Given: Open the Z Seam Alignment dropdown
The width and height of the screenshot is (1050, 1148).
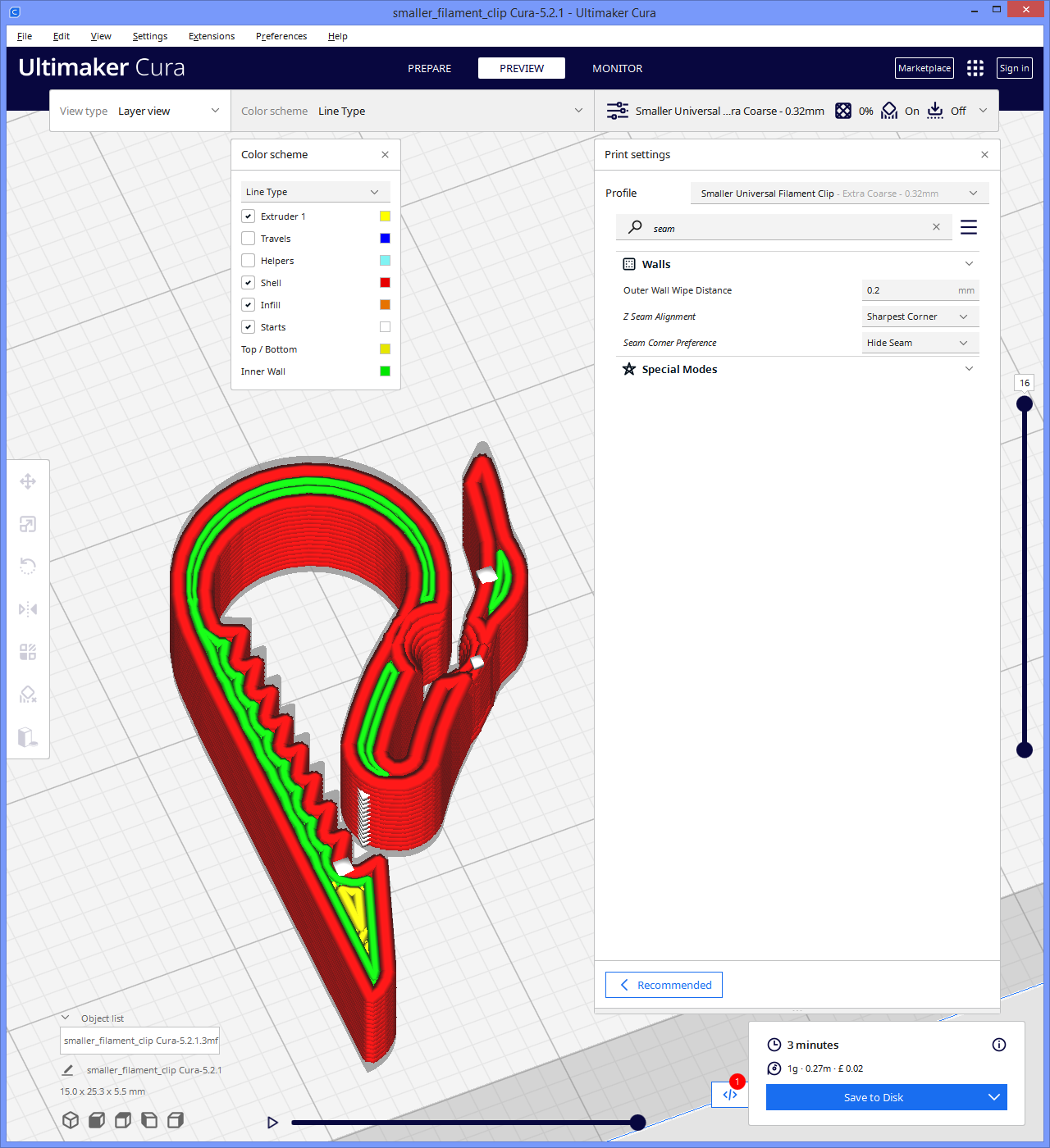Looking at the screenshot, I should [920, 316].
